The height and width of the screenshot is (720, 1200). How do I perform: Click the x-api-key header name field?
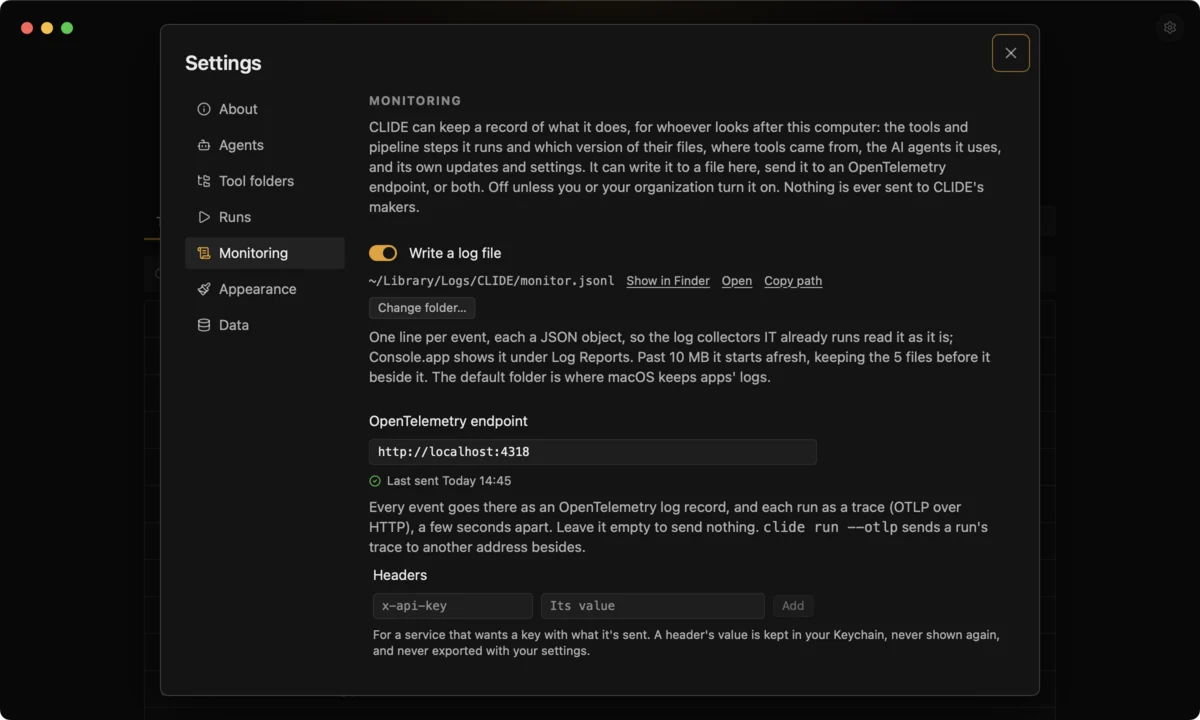[x=453, y=606]
